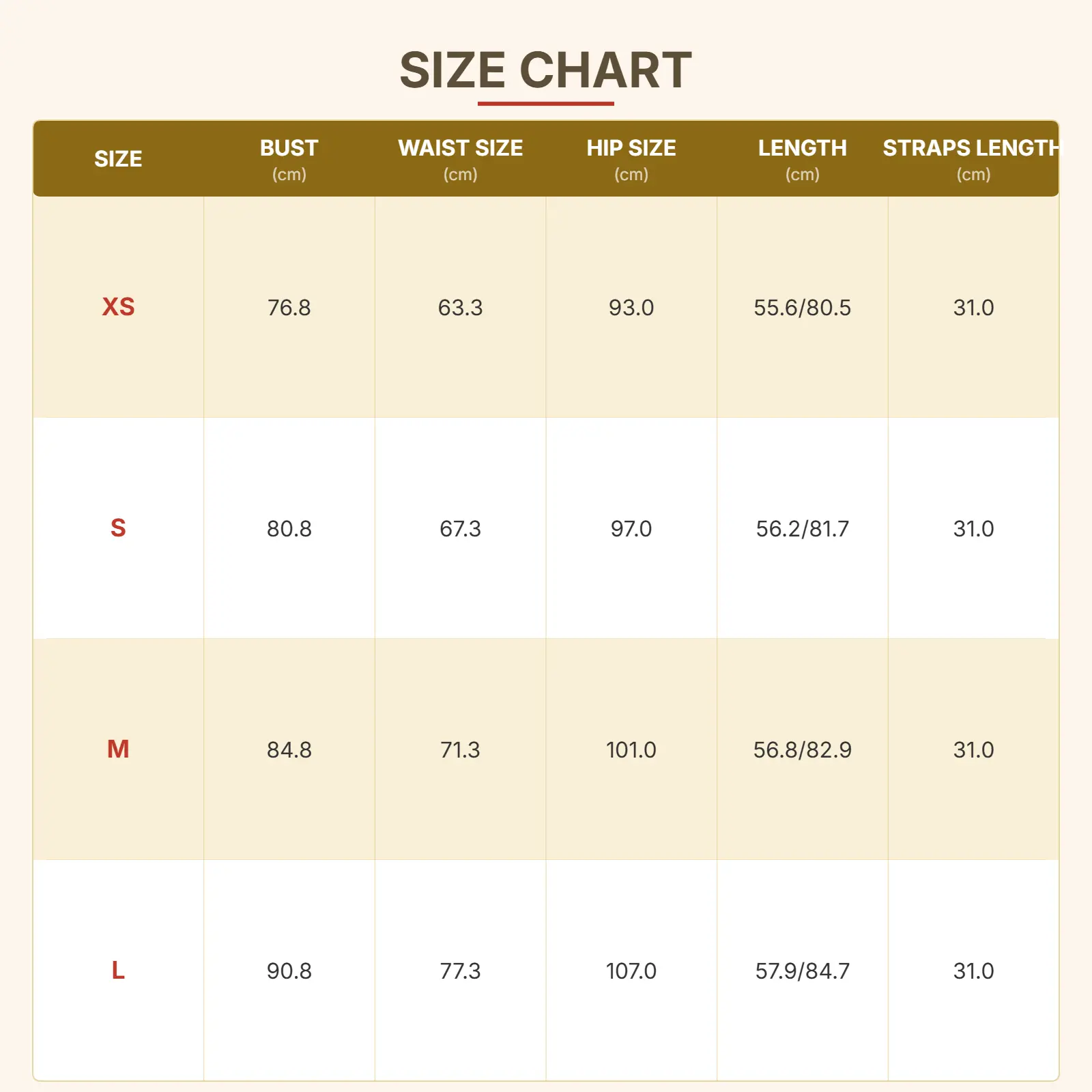
Task: Select the S hip value 97.0
Action: pyautogui.click(x=631, y=529)
